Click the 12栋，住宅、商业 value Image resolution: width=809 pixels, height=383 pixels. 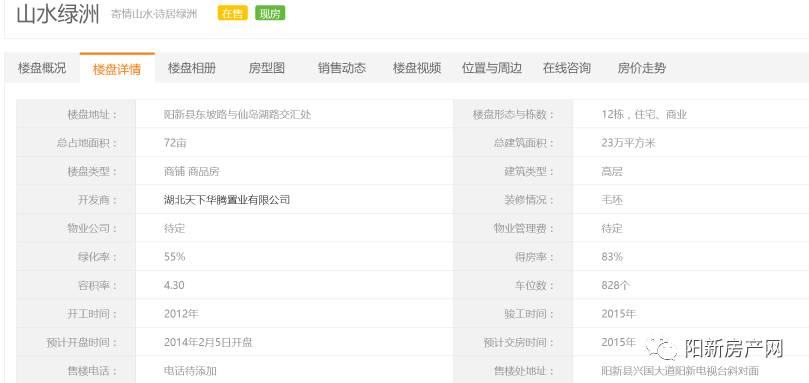pos(644,115)
